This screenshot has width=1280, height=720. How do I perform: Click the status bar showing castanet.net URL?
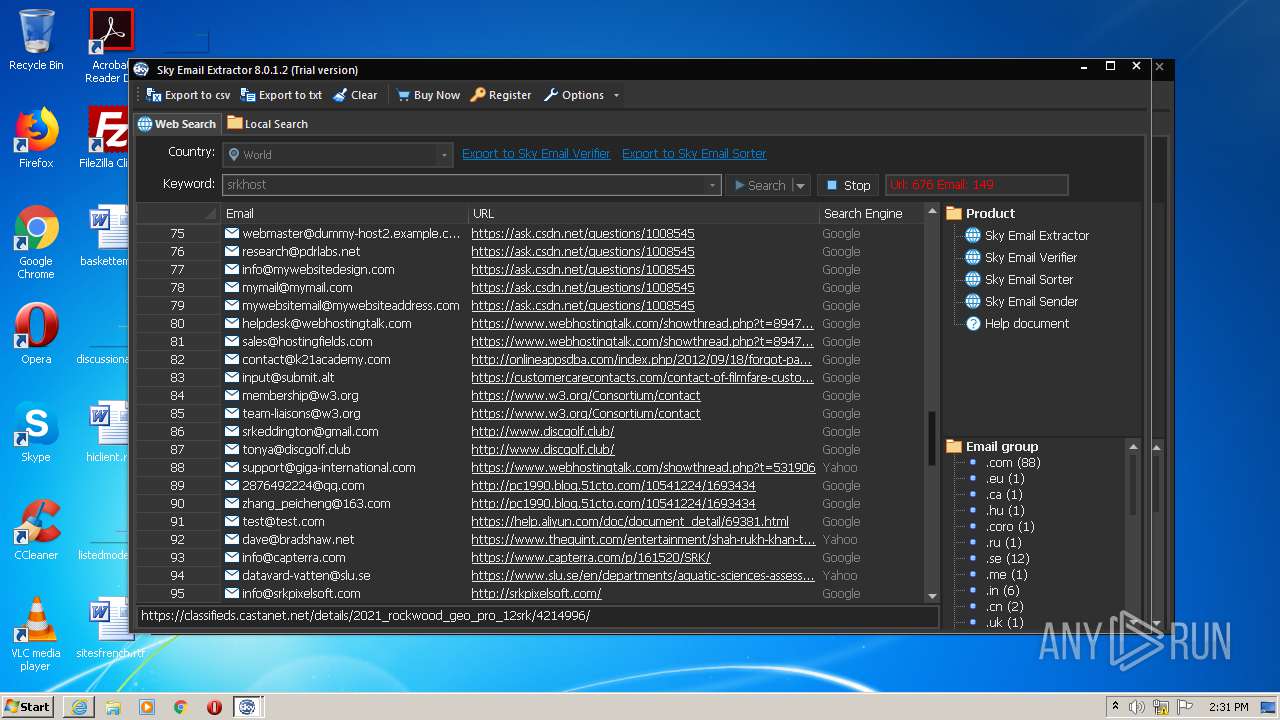click(x=537, y=615)
